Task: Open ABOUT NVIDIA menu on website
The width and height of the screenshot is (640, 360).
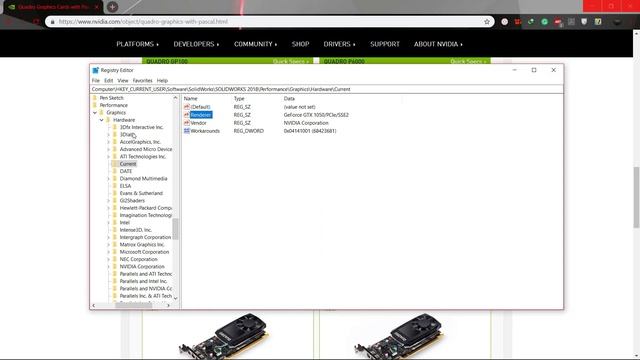Action: click(438, 44)
